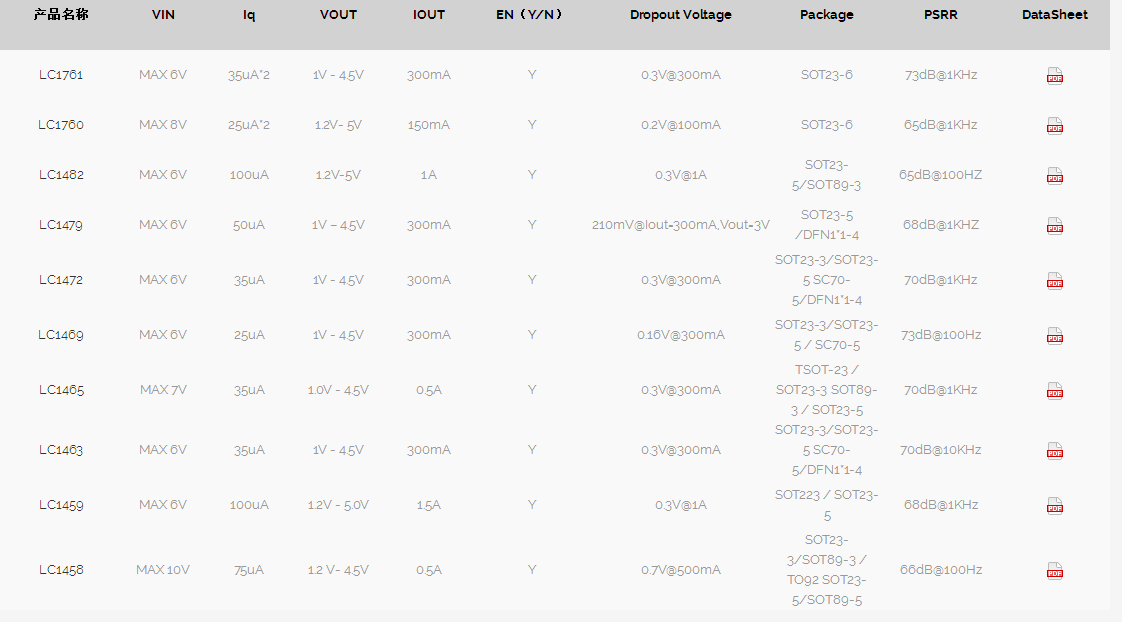Viewport: 1122px width, 622px height.
Task: Open the LC1463 PDF datasheet icon
Action: coord(1055,451)
